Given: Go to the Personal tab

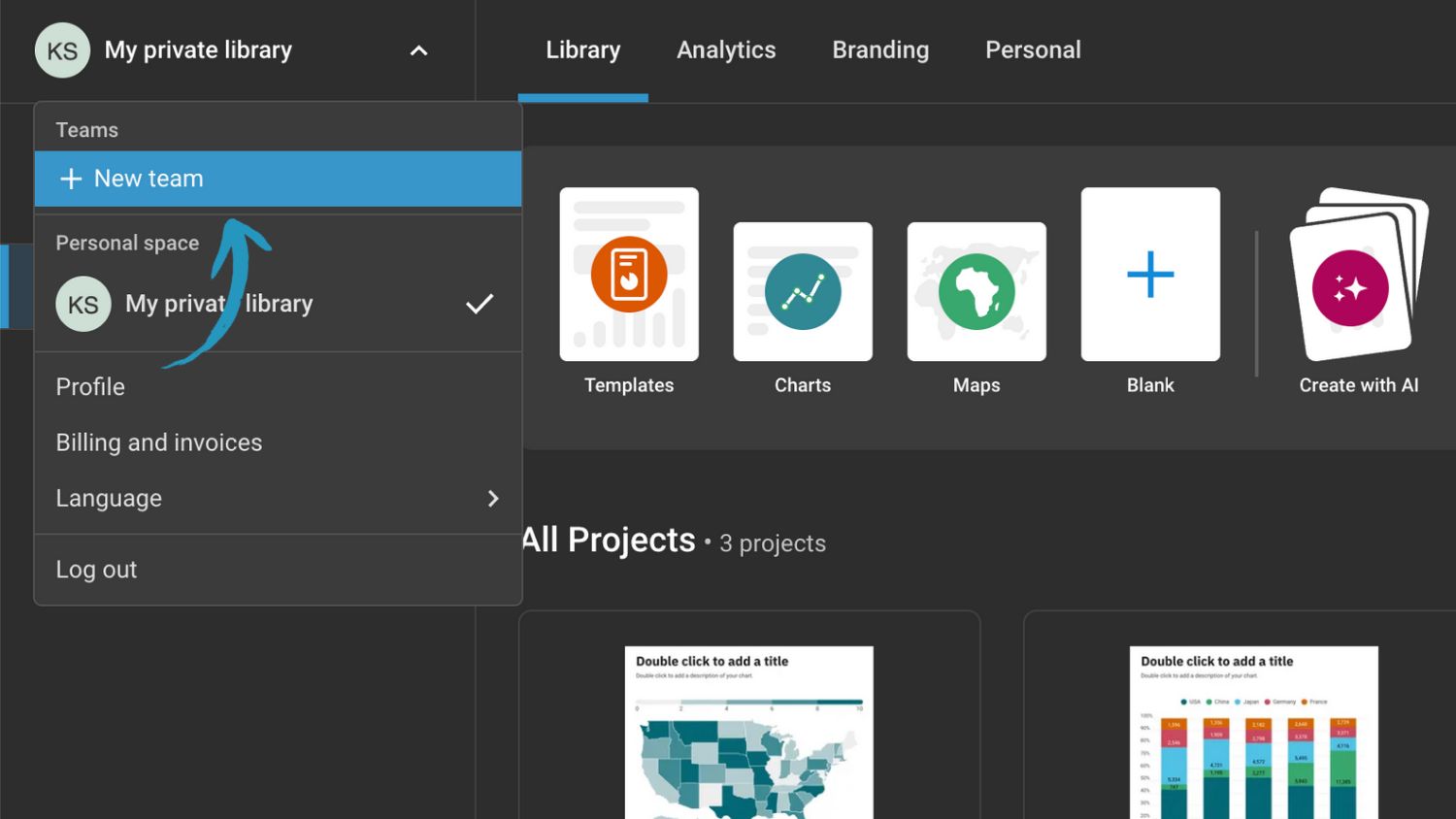Looking at the screenshot, I should pyautogui.click(x=1033, y=50).
